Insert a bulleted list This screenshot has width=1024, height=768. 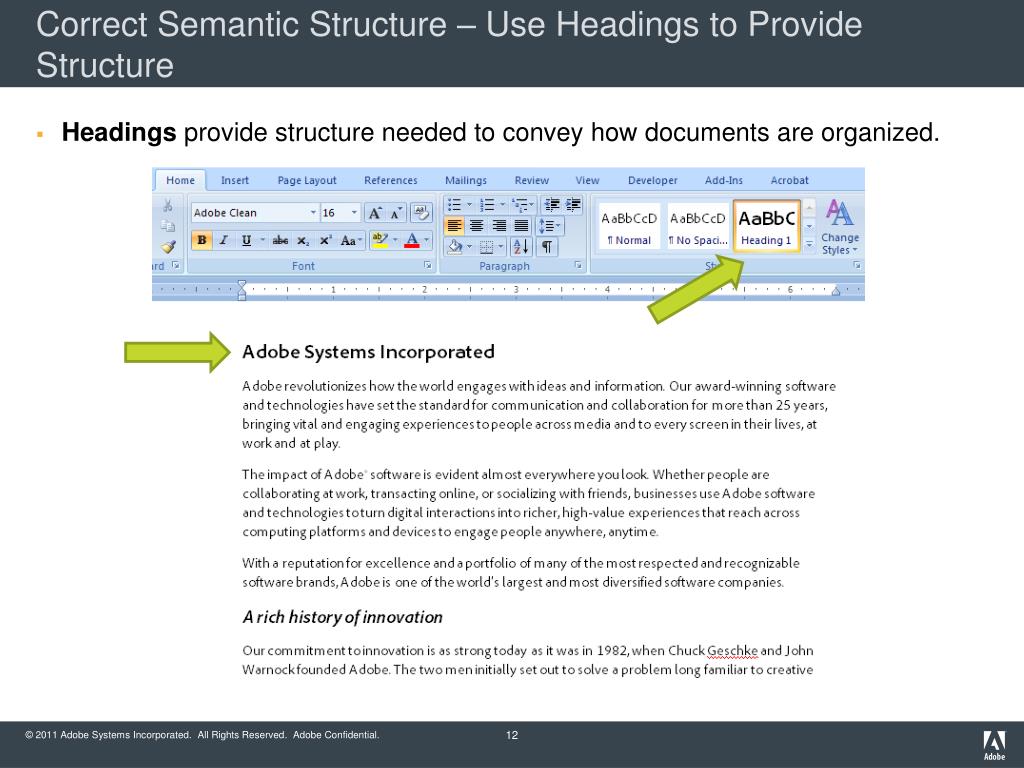click(455, 205)
